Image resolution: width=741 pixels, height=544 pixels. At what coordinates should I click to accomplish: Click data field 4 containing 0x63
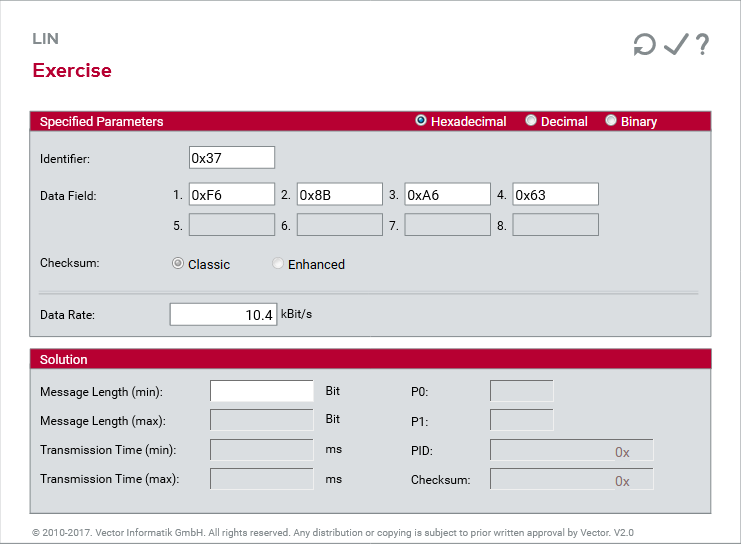click(555, 195)
